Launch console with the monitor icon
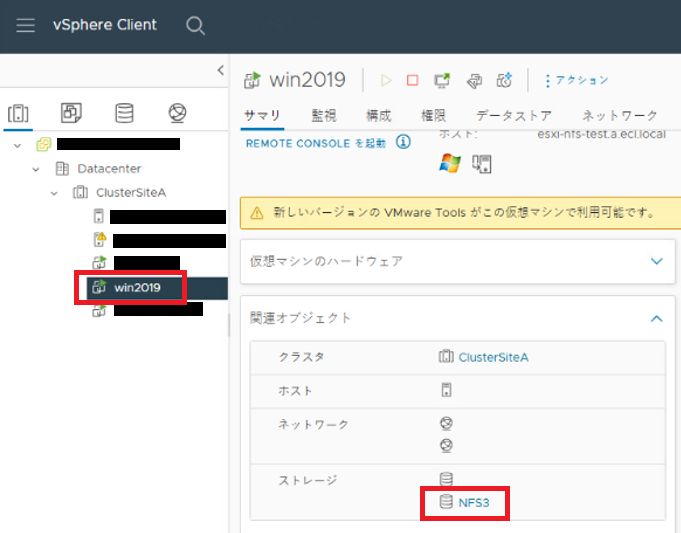Screen dimensions: 681x533 point(441,80)
